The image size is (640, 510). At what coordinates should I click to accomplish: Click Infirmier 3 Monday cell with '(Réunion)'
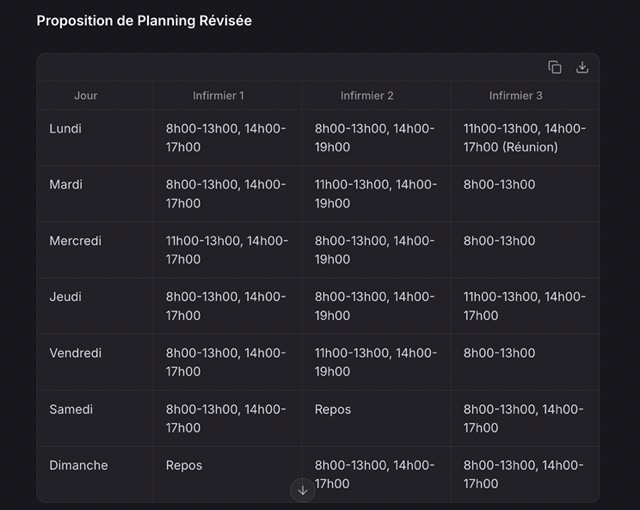click(x=524, y=138)
